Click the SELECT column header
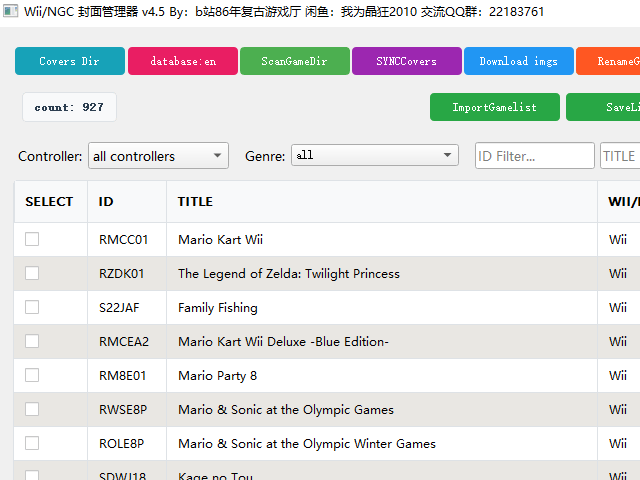This screenshot has width=640, height=480. click(49, 201)
